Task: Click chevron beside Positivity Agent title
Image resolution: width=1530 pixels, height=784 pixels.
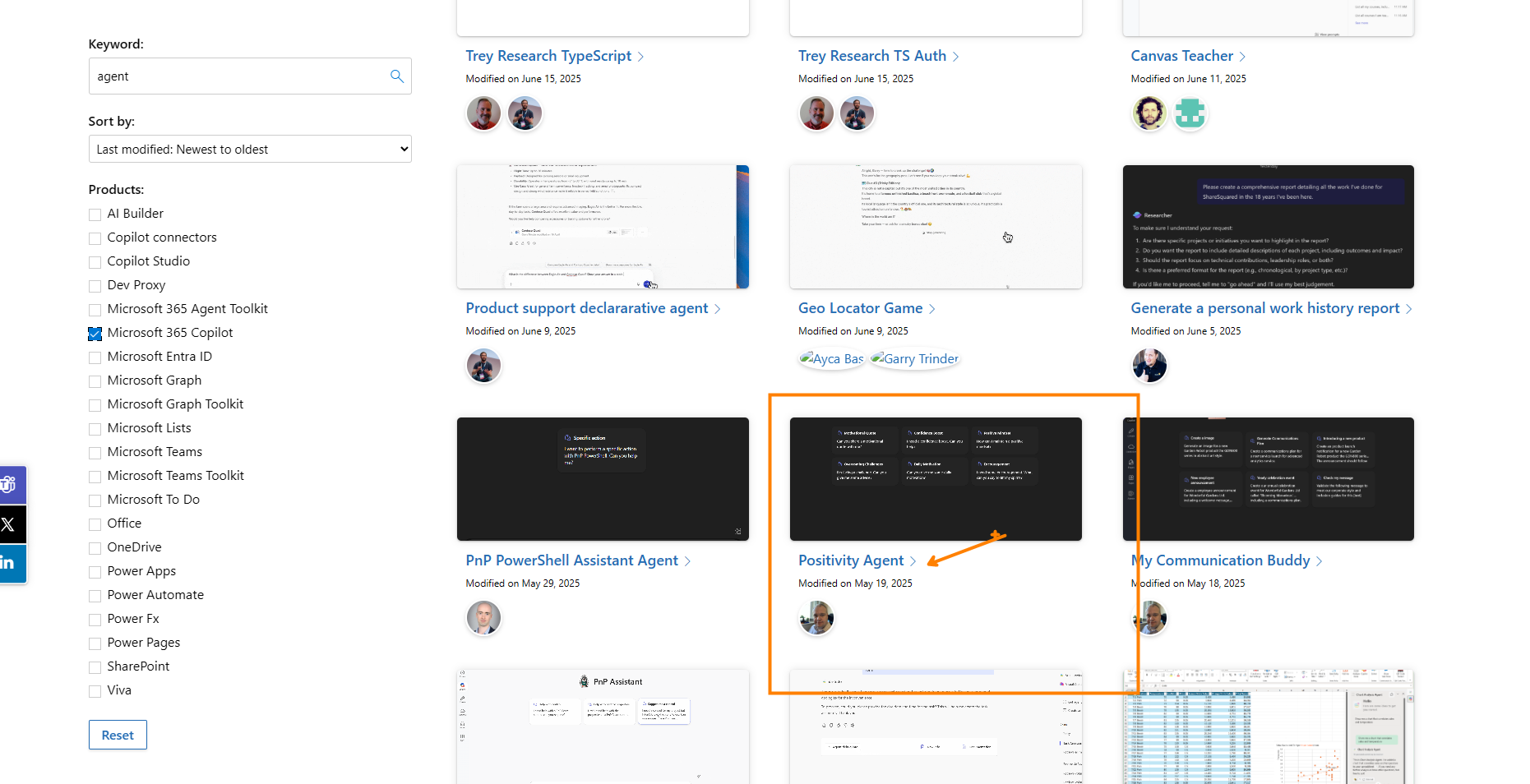Action: coord(913,561)
